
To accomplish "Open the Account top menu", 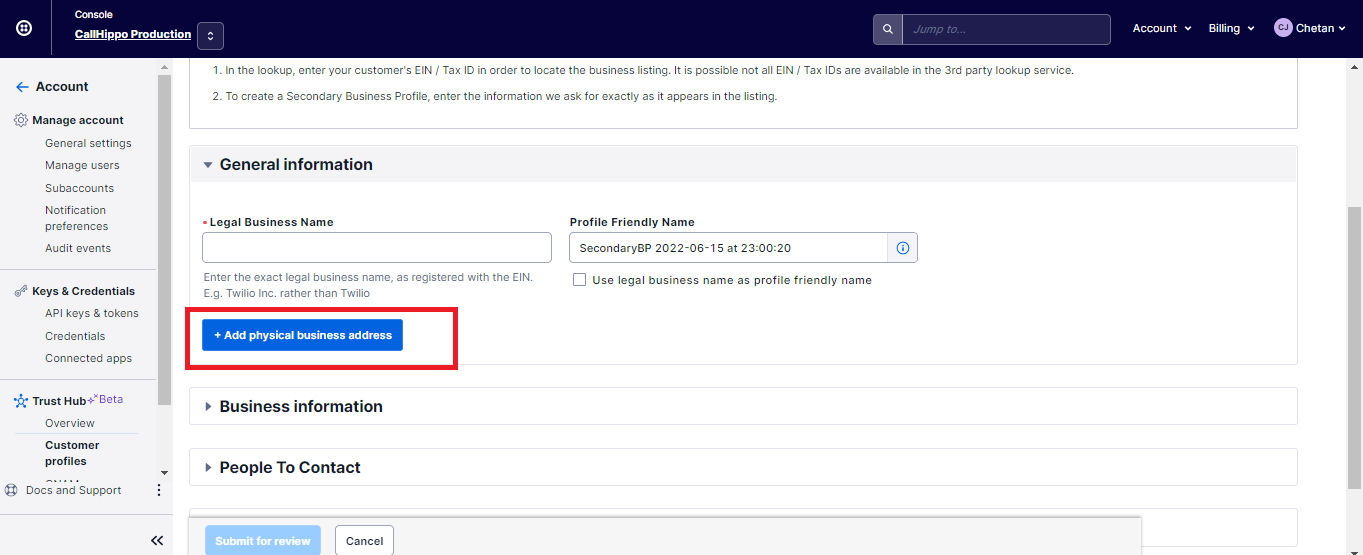I will pos(1162,28).
